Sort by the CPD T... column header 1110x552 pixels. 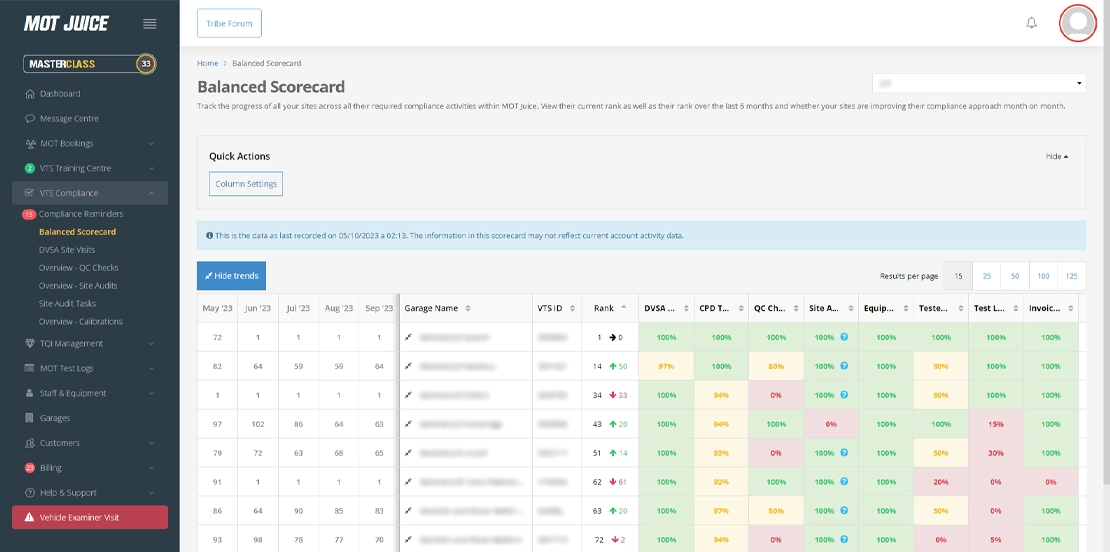(721, 309)
